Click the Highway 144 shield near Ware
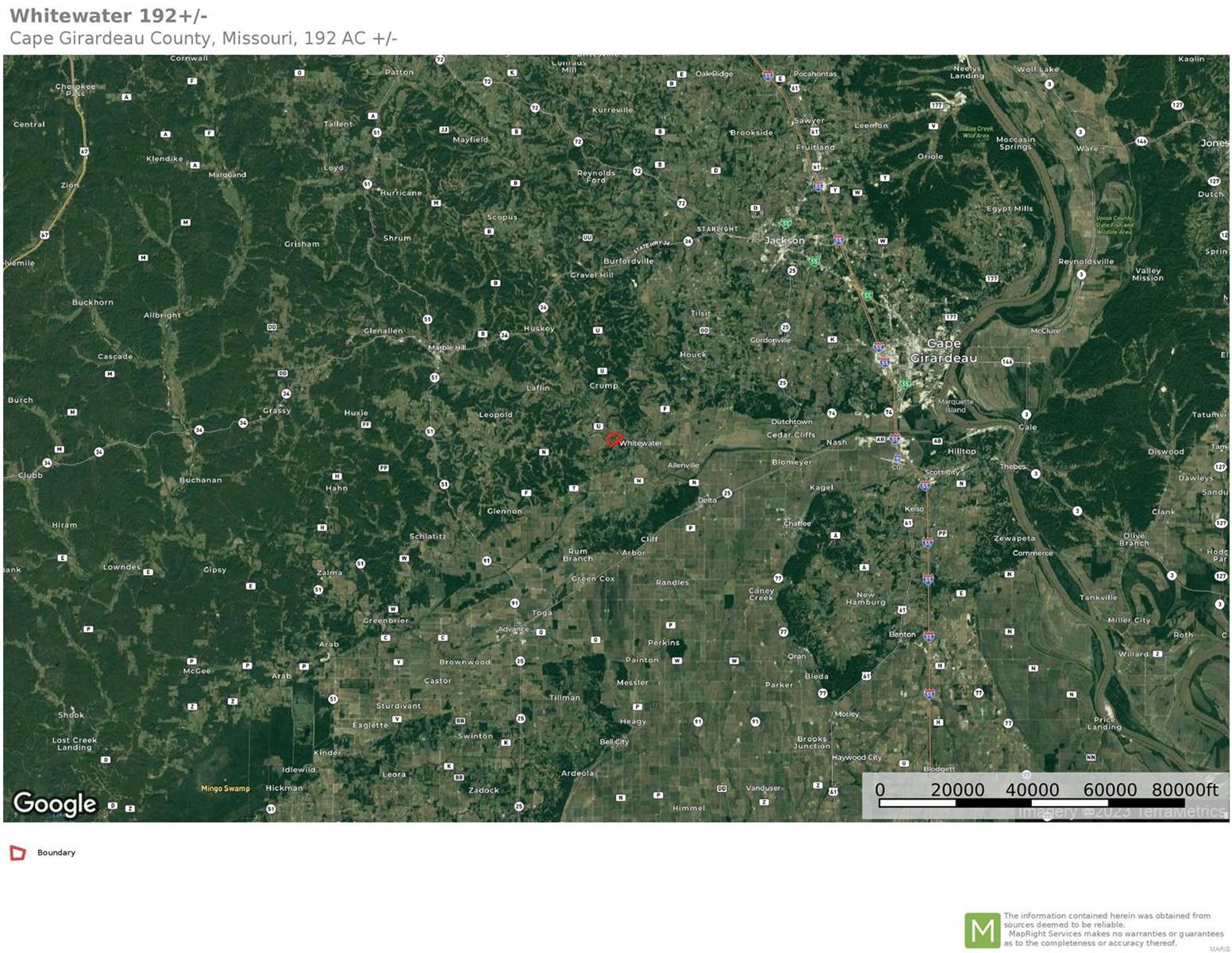 (1141, 141)
